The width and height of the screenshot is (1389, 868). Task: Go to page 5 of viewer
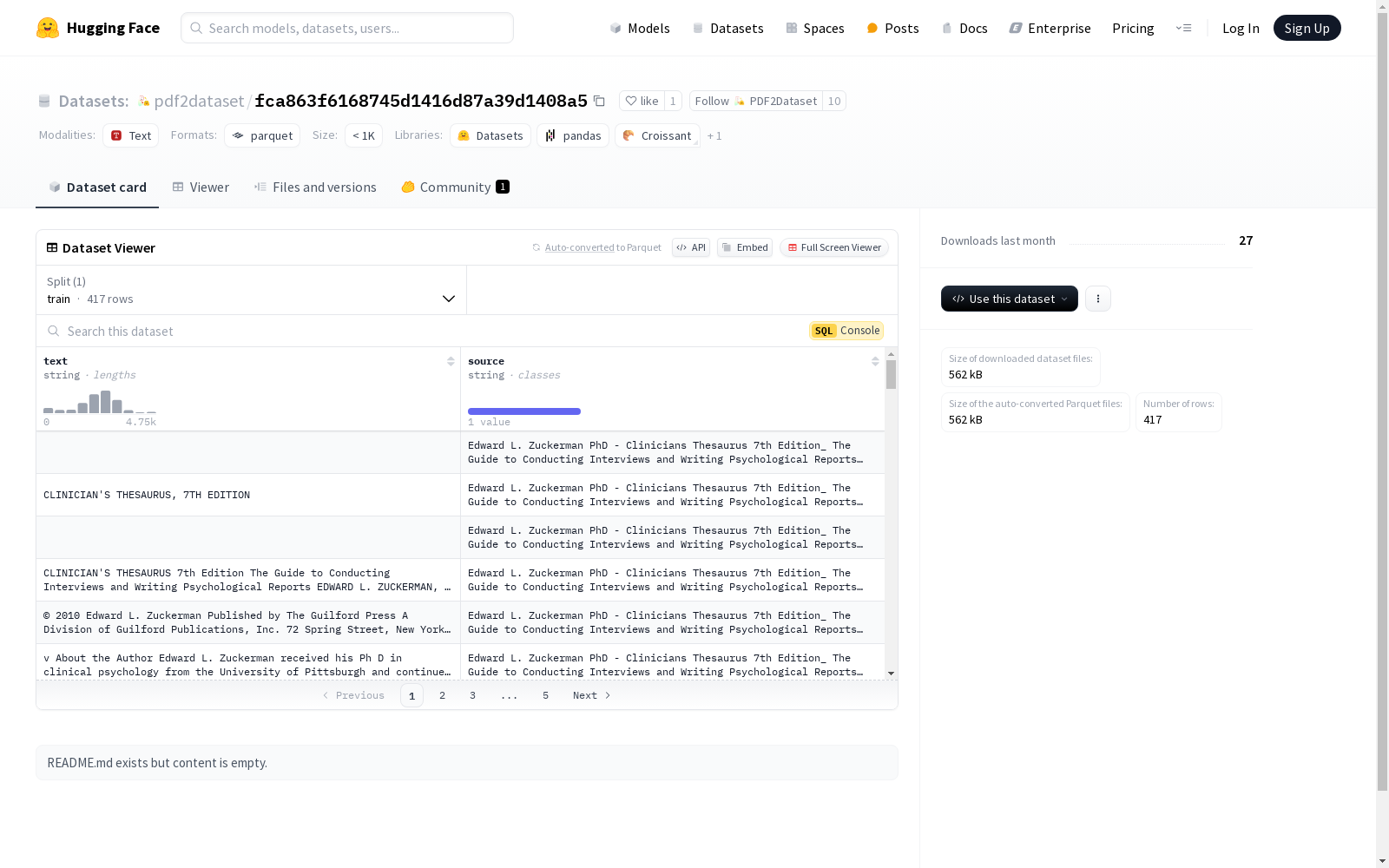point(545,695)
